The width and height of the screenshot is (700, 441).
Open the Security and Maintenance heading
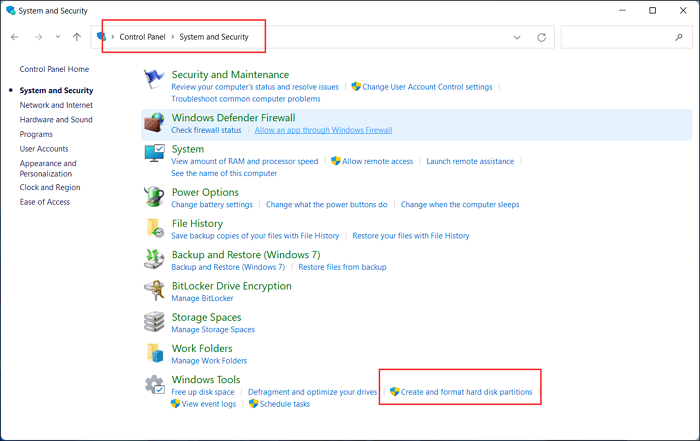coord(230,75)
